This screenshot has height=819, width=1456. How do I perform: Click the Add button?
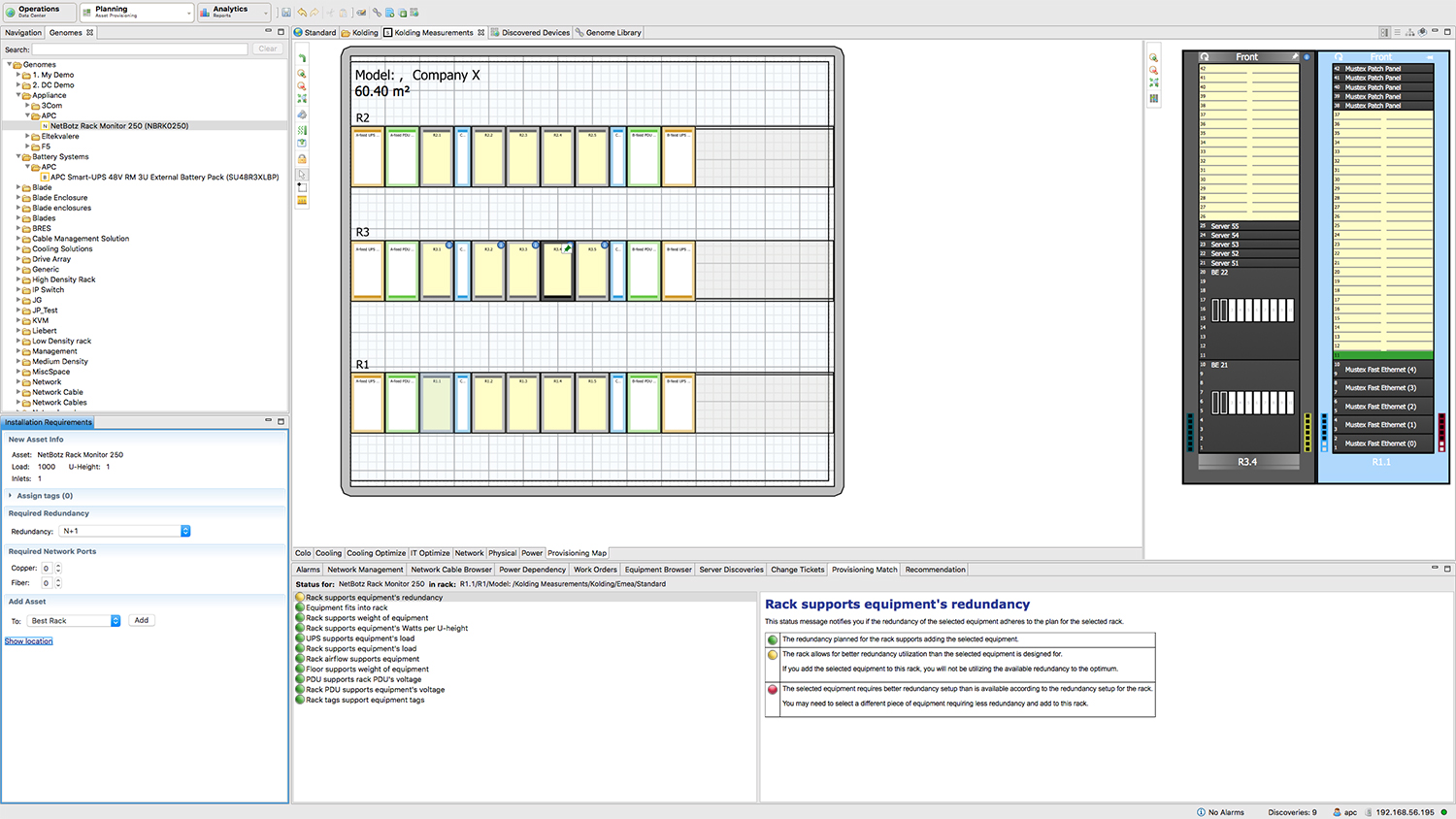click(x=142, y=620)
